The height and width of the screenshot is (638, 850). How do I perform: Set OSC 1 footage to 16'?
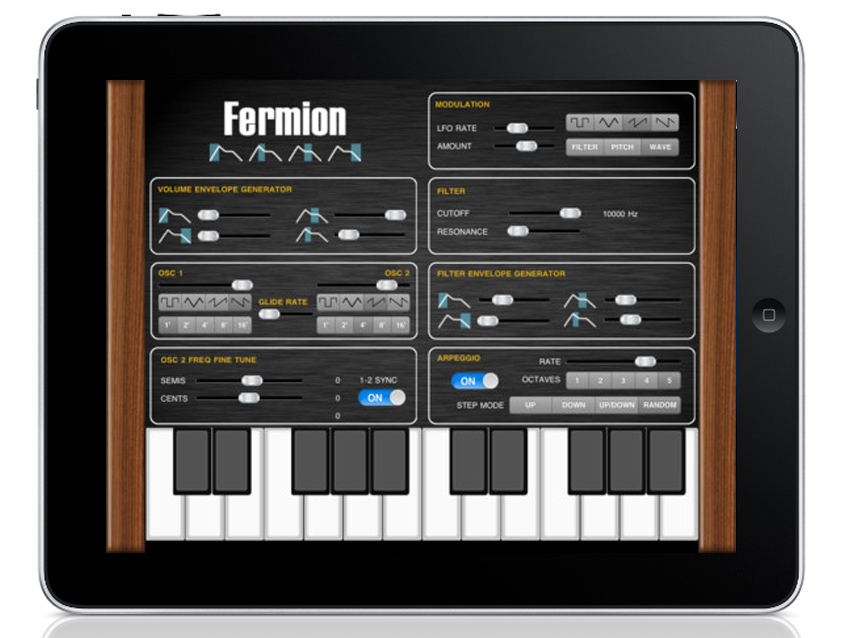click(x=242, y=325)
